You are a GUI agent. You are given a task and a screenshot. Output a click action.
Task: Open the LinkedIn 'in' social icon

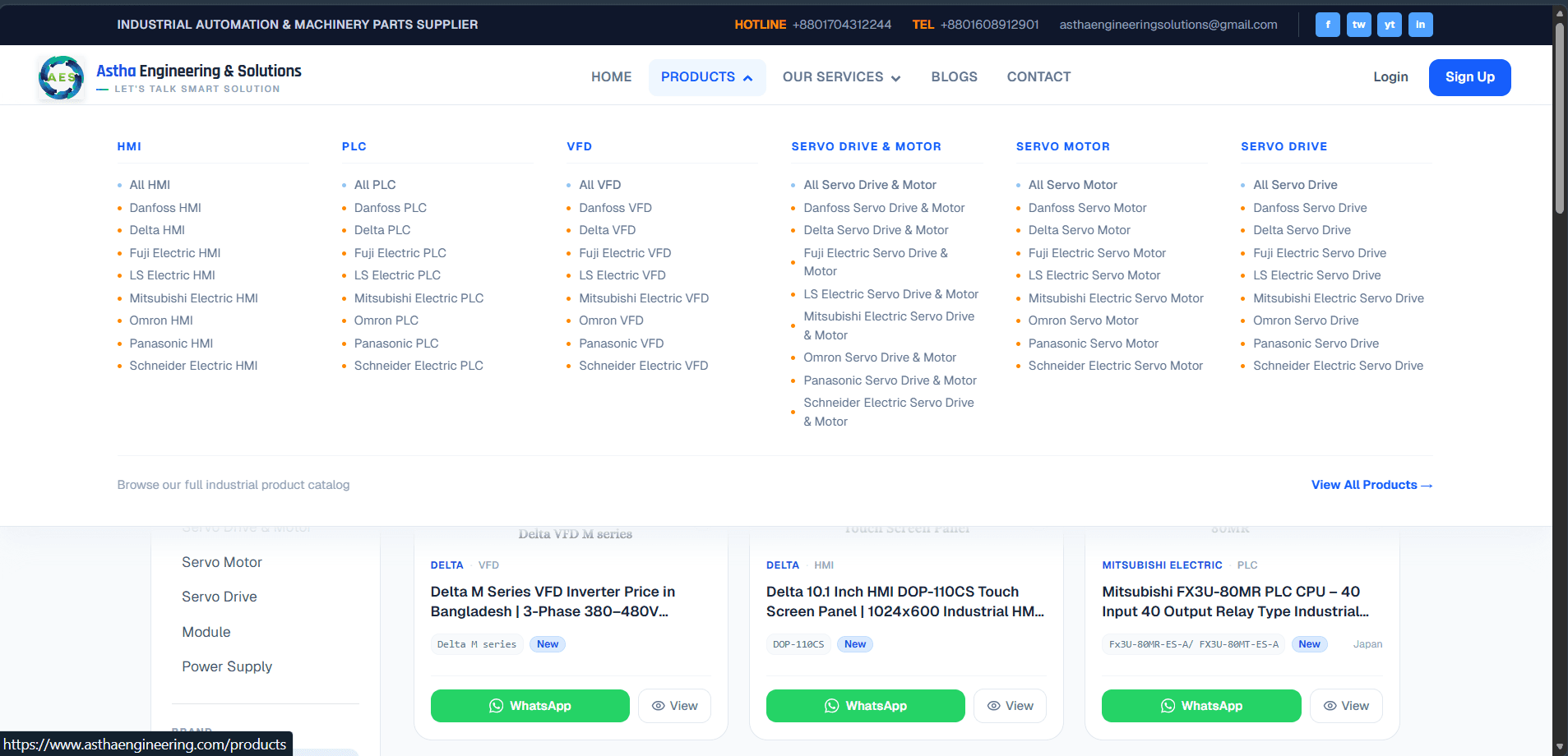point(1420,25)
